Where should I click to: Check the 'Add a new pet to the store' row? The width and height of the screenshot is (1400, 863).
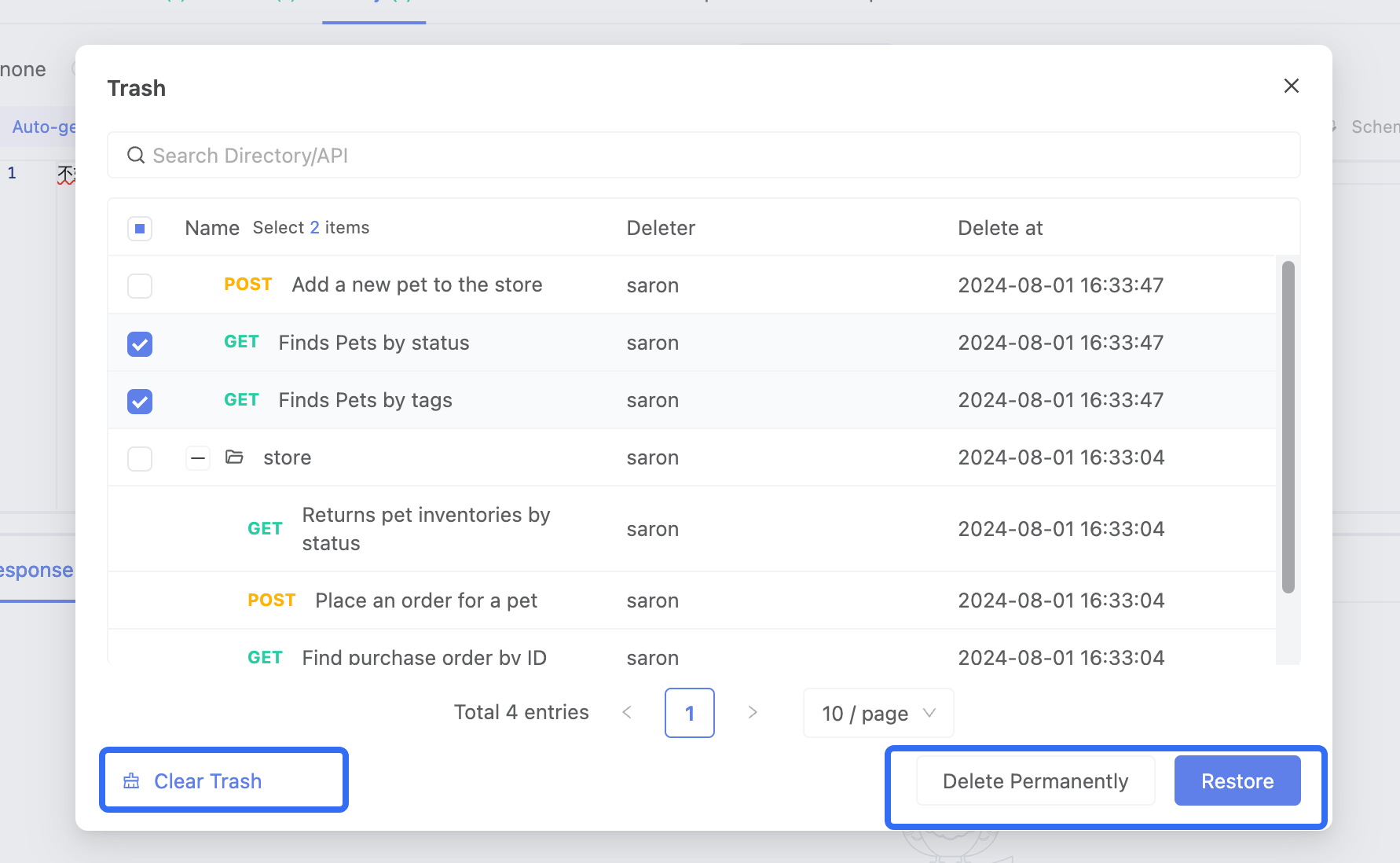pyautogui.click(x=140, y=286)
